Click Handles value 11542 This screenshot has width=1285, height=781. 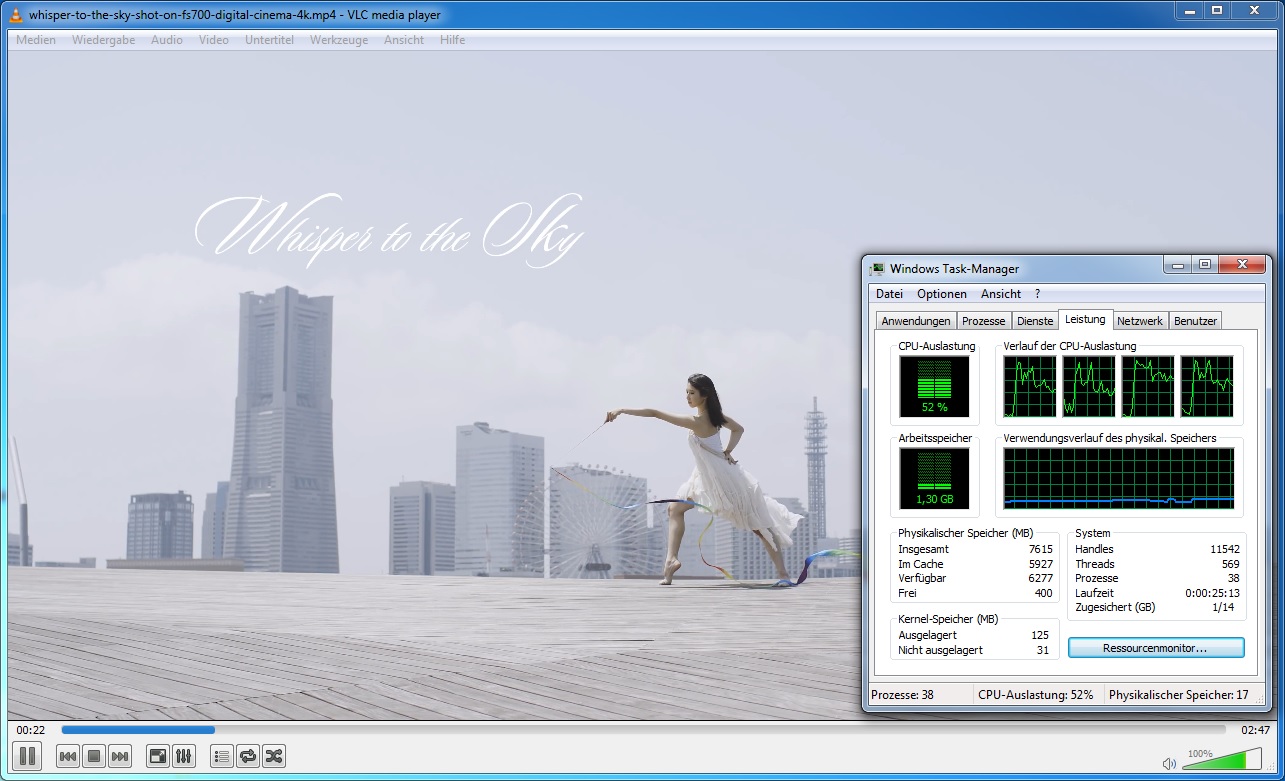[x=1225, y=549]
